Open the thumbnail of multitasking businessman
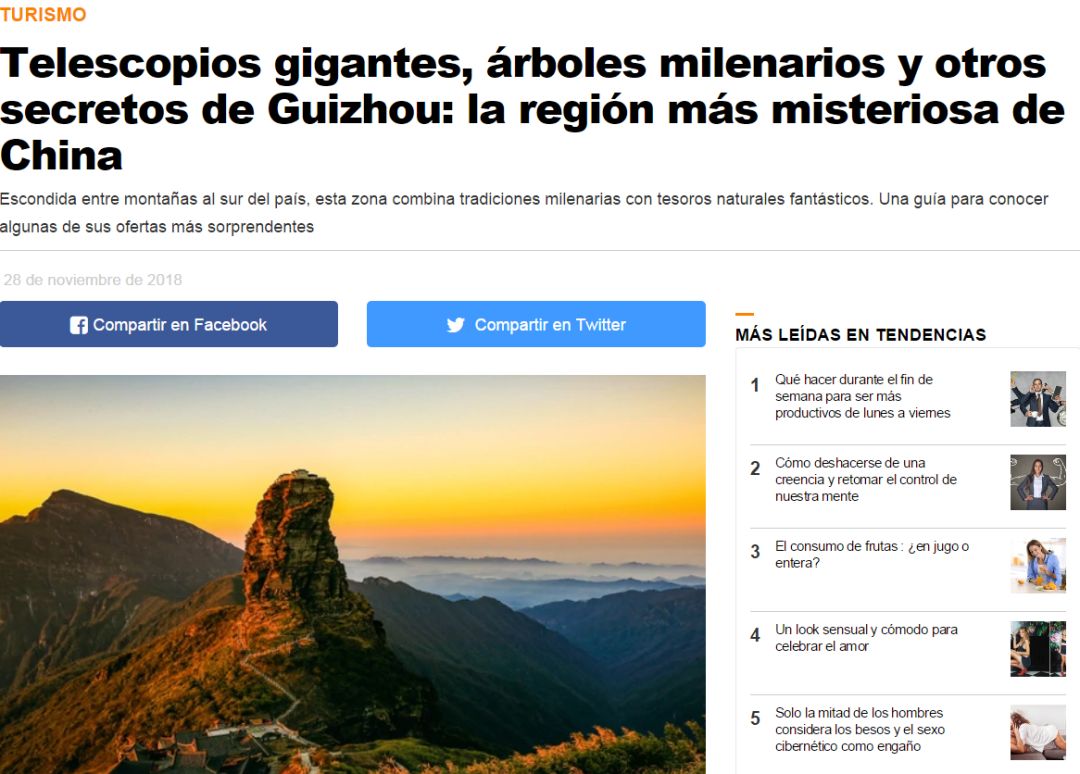 tap(1037, 399)
